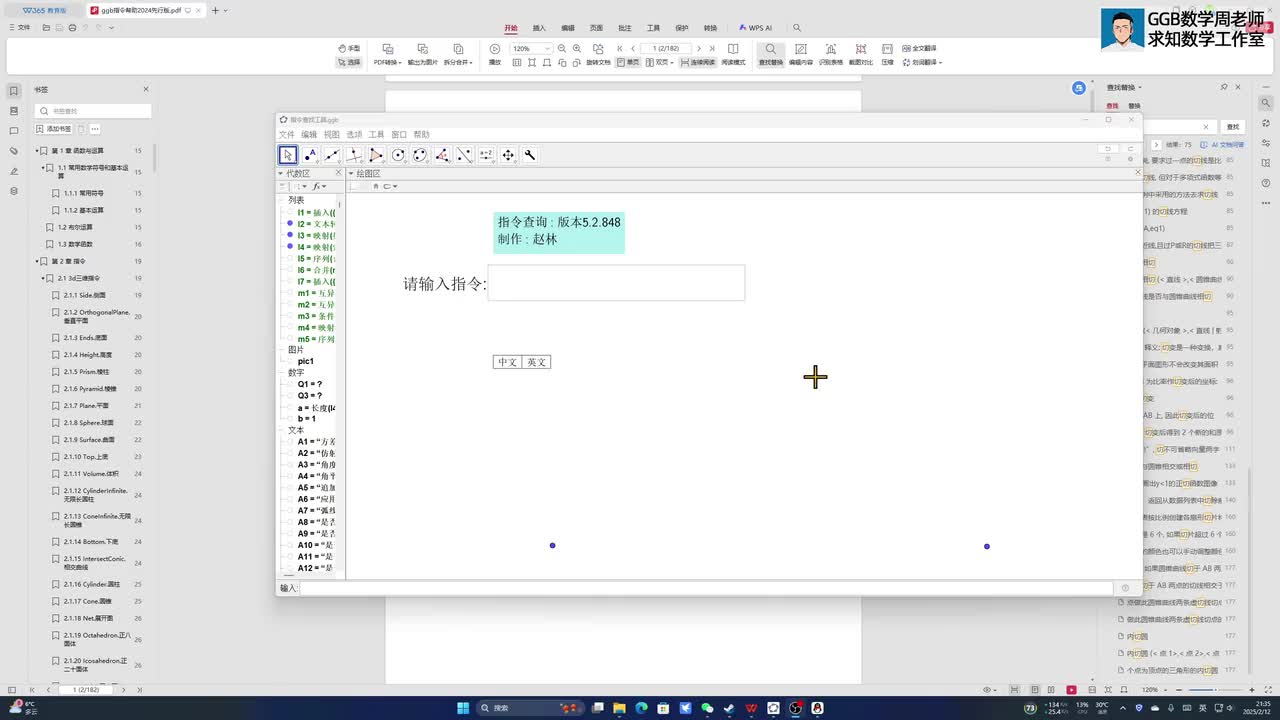Open the PDF Convert dropdown
Viewport: 1280px width, 720px height.
point(388,62)
